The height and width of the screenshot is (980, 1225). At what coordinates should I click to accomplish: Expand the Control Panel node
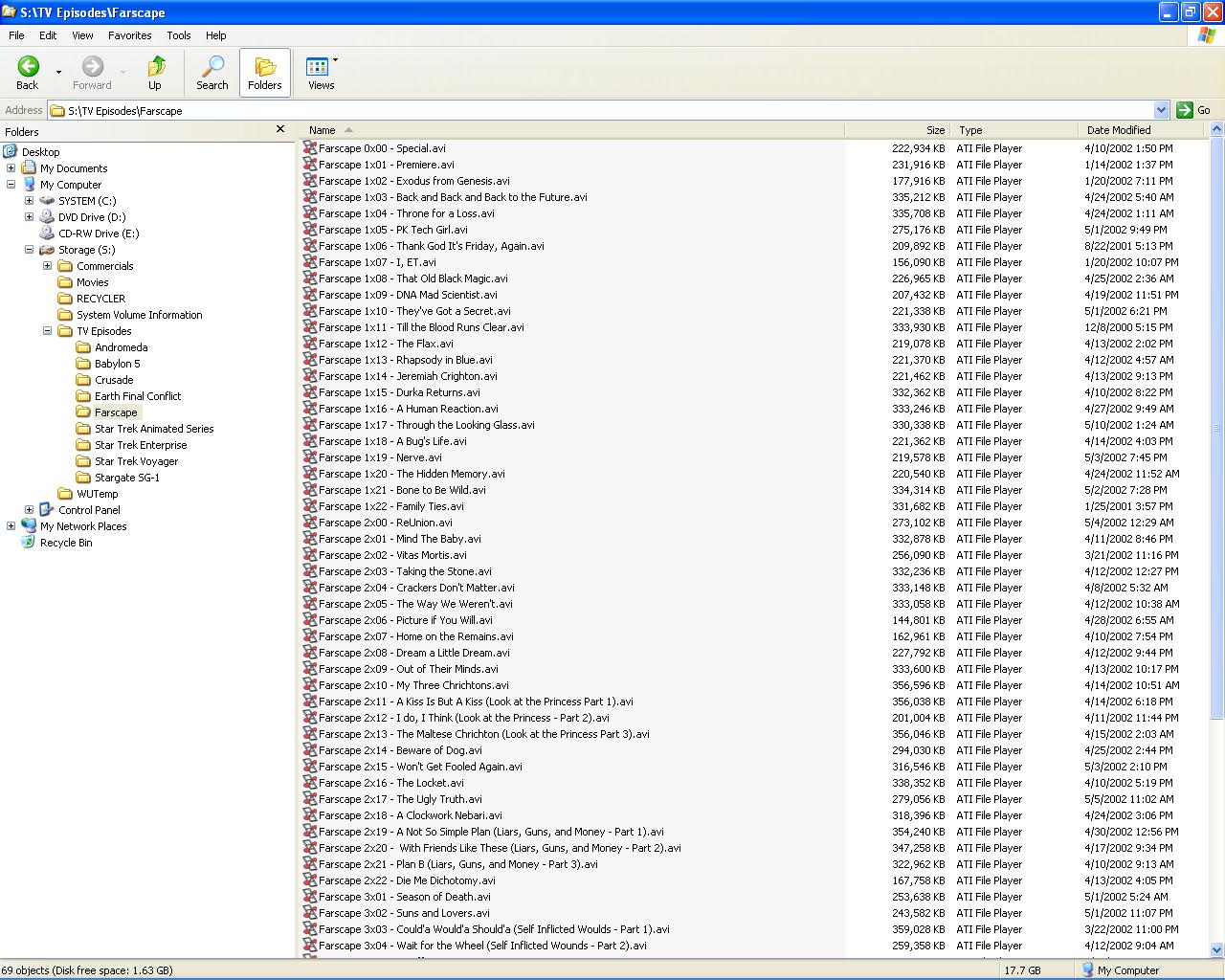[29, 510]
